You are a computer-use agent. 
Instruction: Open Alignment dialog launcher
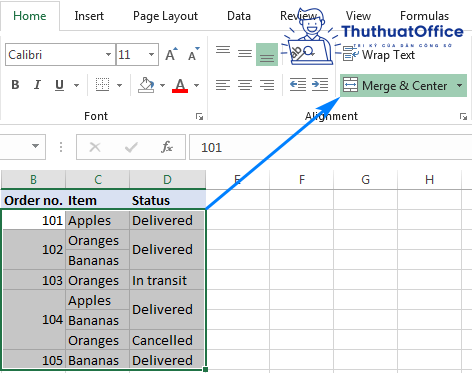(463, 116)
